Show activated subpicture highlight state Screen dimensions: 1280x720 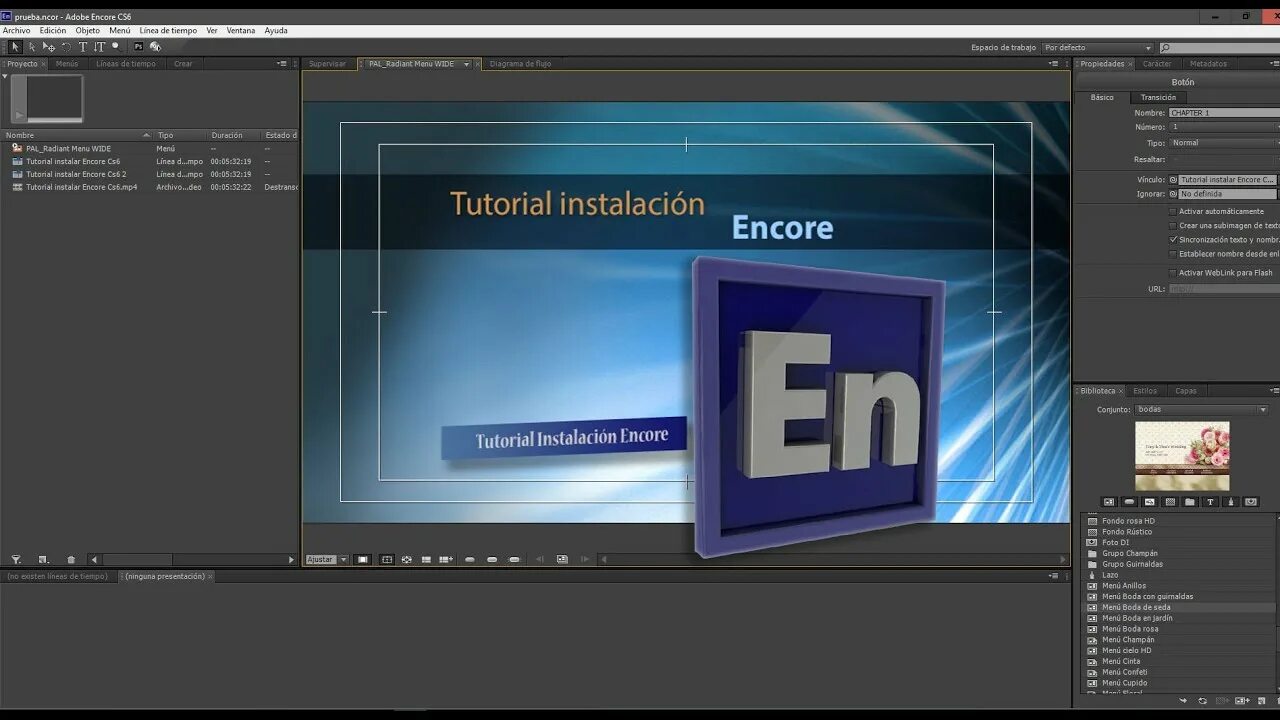tap(515, 560)
